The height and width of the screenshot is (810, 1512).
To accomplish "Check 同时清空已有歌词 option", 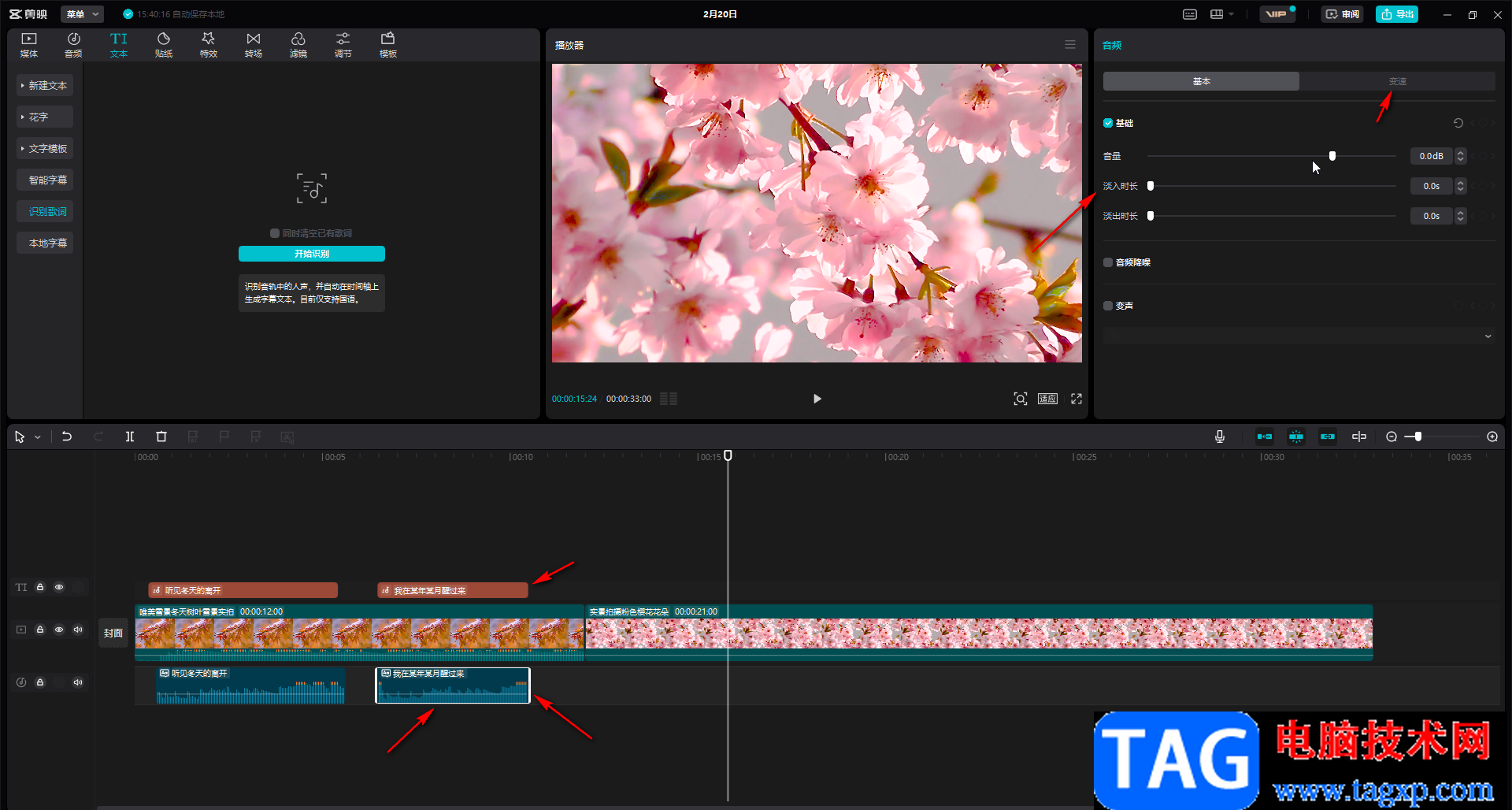I will pyautogui.click(x=275, y=233).
